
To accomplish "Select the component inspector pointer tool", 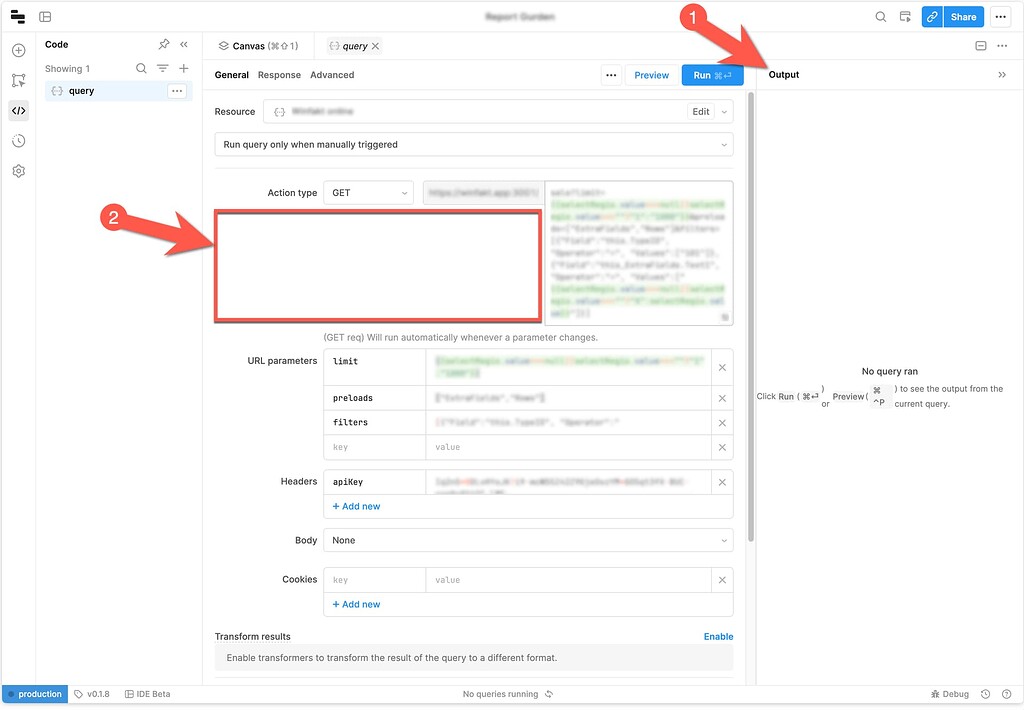I will click(x=18, y=79).
